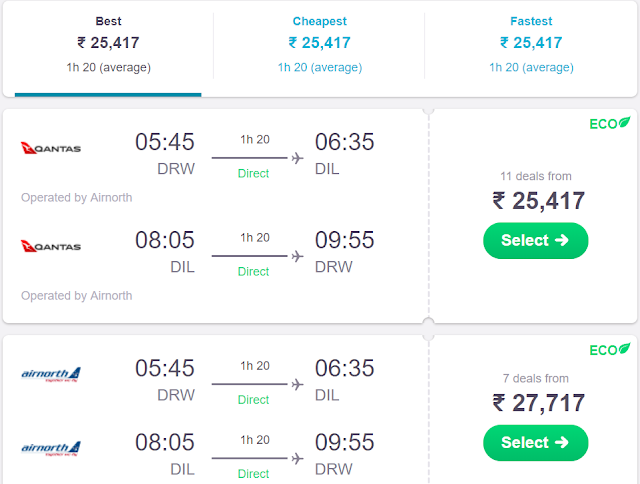The width and height of the screenshot is (640, 484).
Task: Switch to the Best sorting tab
Action: coord(108,44)
